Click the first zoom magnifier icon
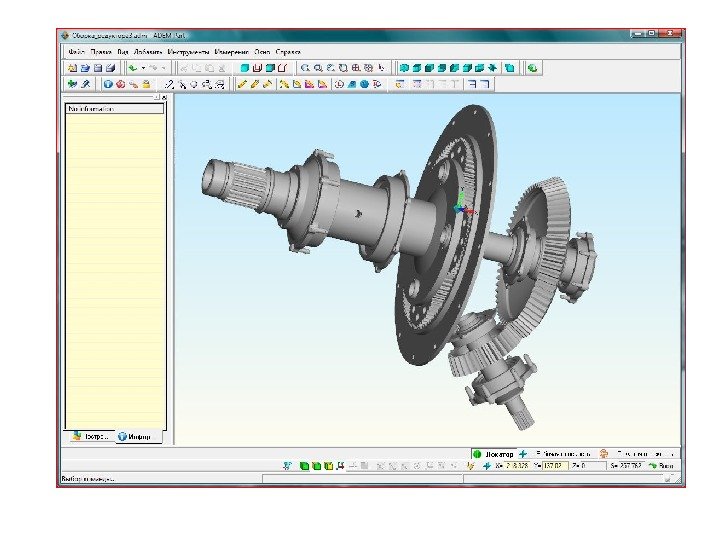The image size is (720, 540). (x=305, y=68)
